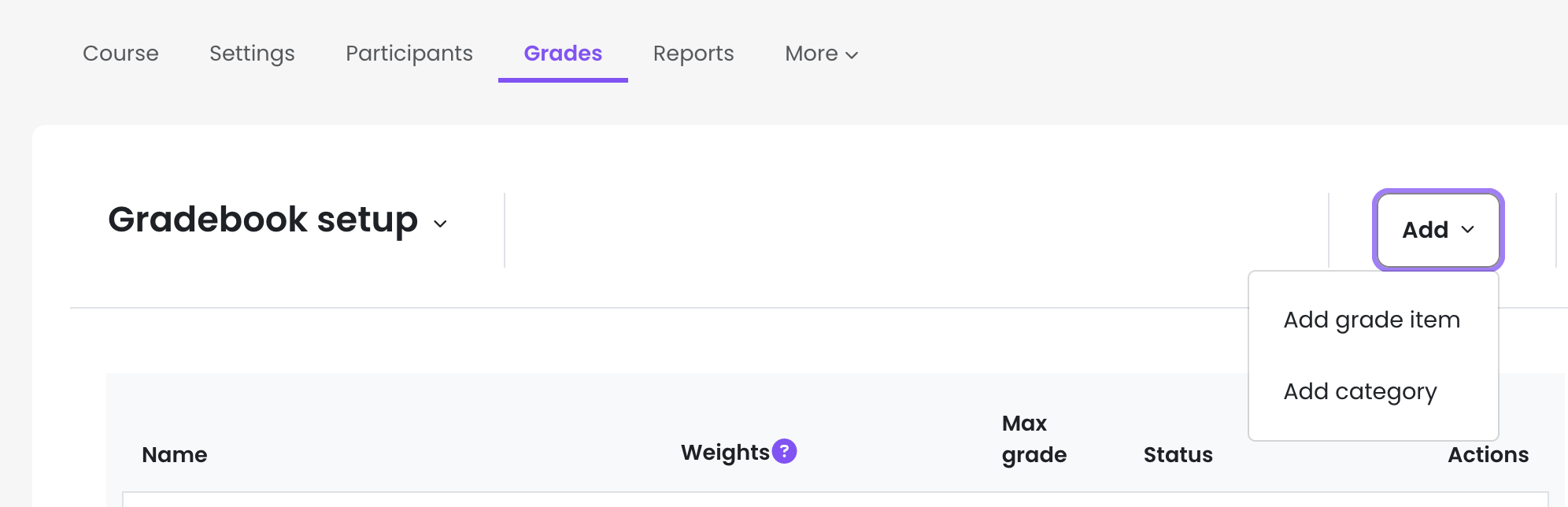Viewport: 1568px width, 507px height.
Task: Click the first table row below headers
Action: coord(834,500)
